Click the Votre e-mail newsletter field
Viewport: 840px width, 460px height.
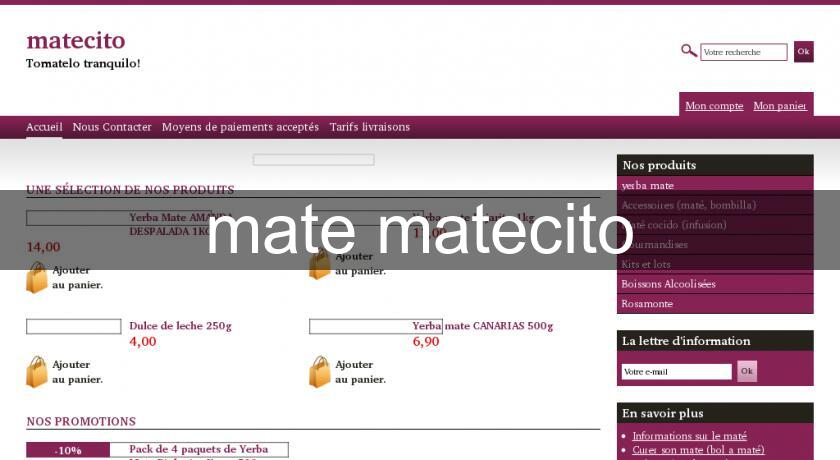pyautogui.click(x=676, y=372)
